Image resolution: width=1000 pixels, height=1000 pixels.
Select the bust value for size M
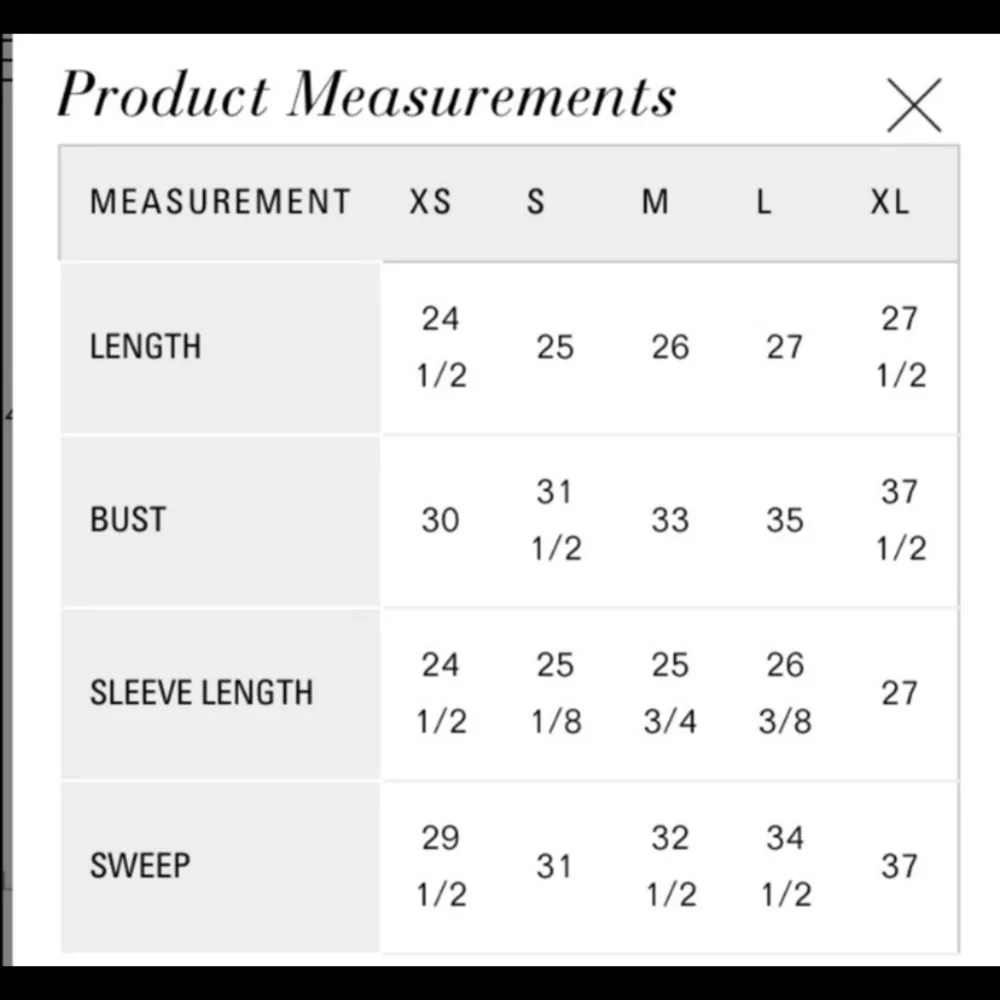(670, 520)
